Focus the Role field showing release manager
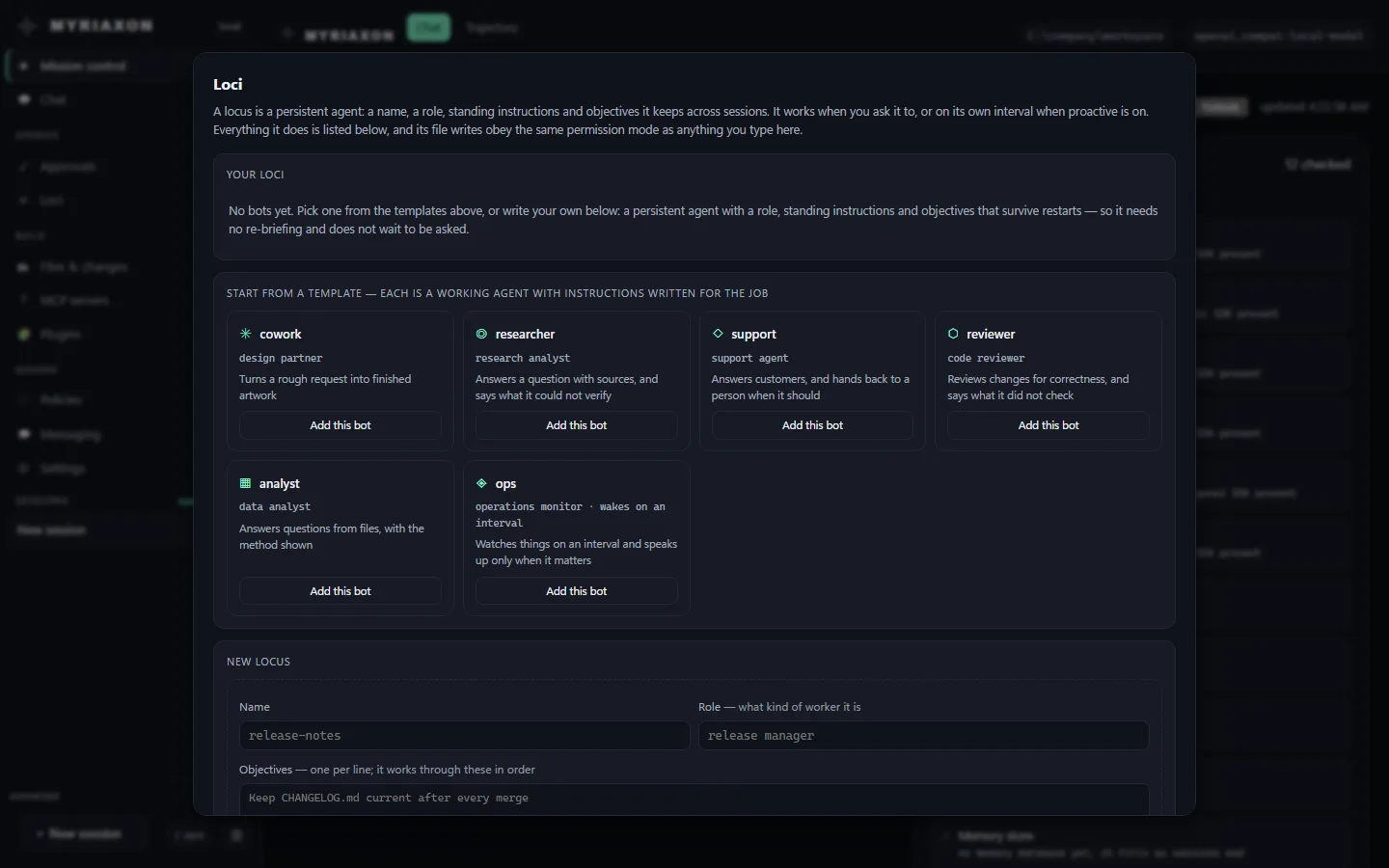This screenshot has width=1389, height=868. tap(923, 735)
